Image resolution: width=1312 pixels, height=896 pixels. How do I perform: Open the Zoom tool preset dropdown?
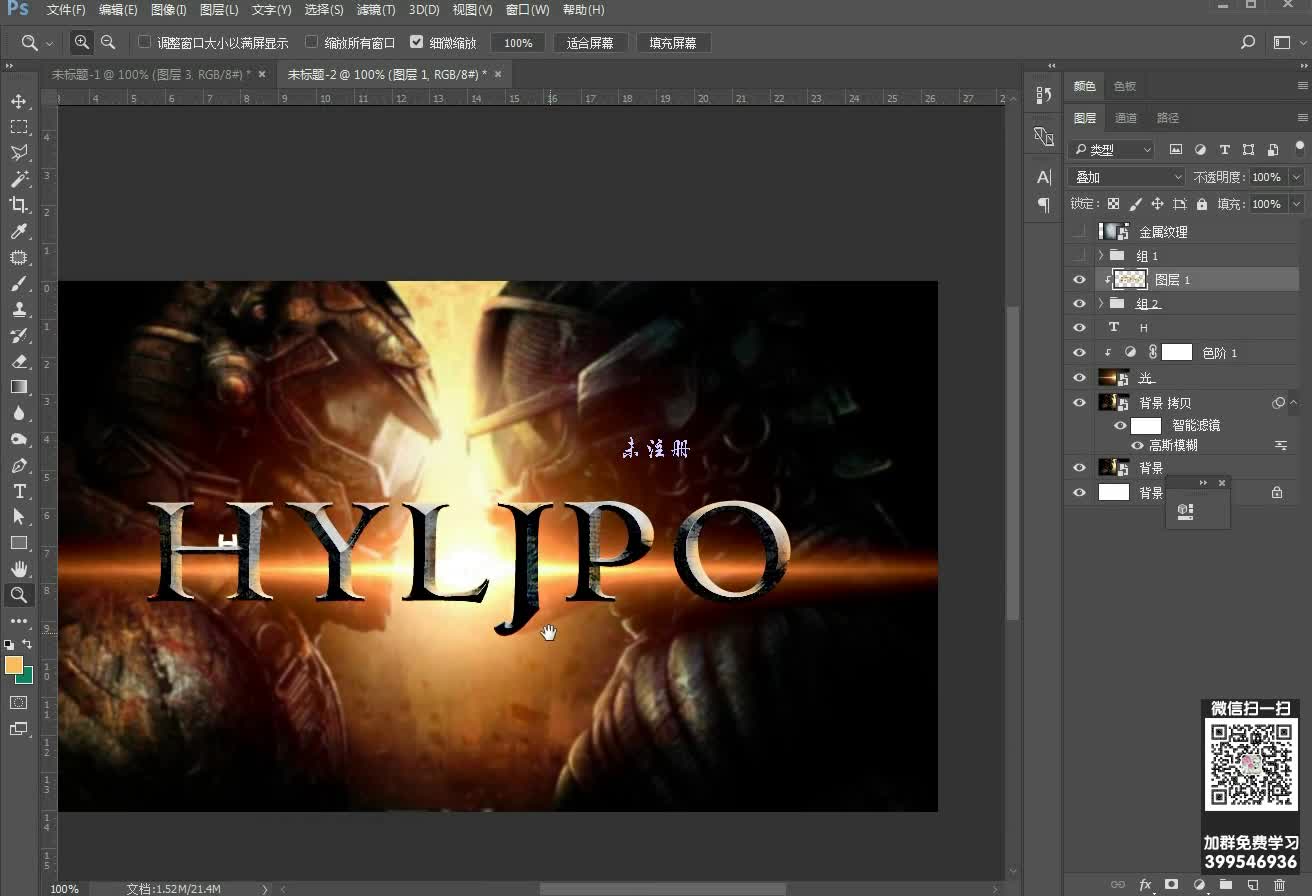click(49, 44)
